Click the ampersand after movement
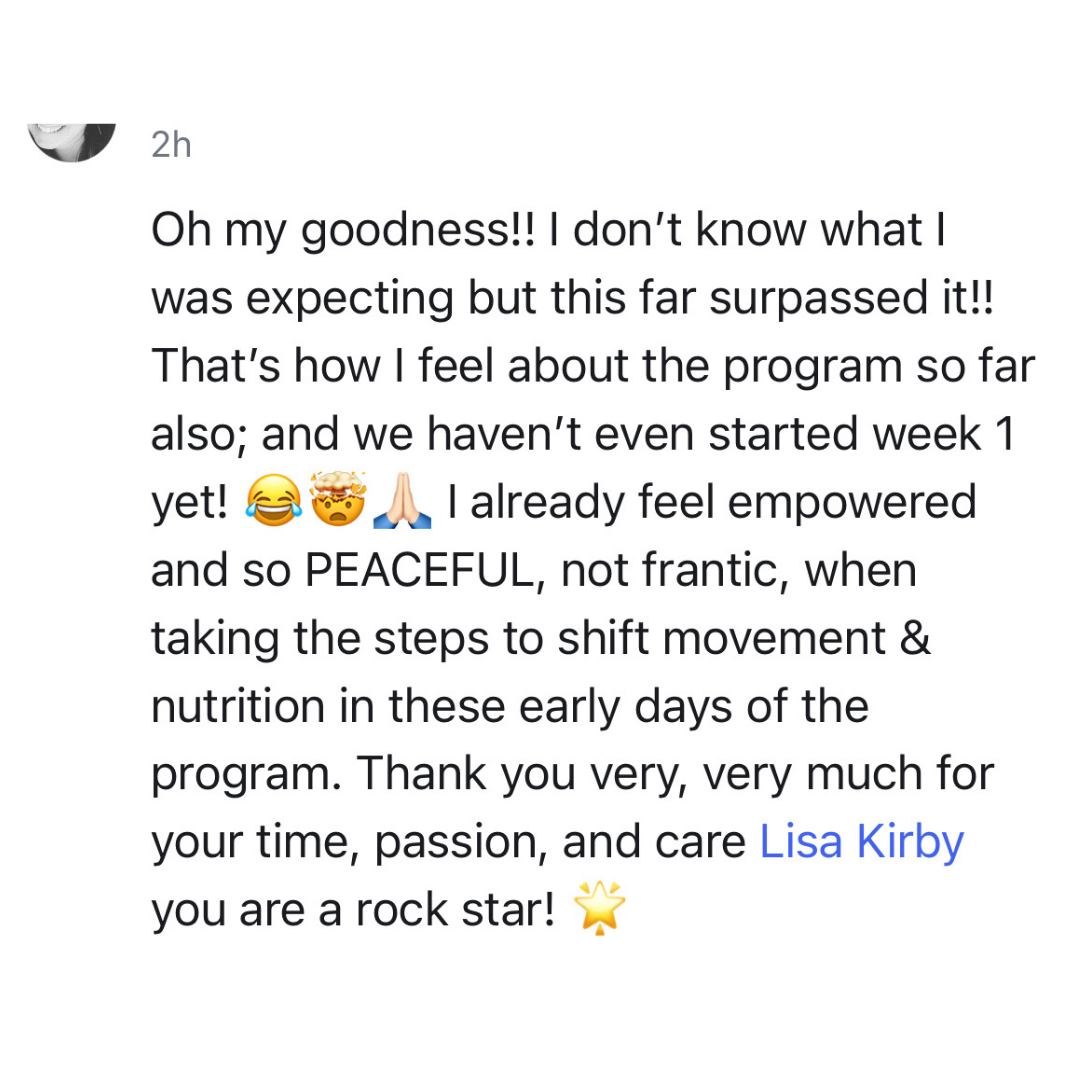 915,638
